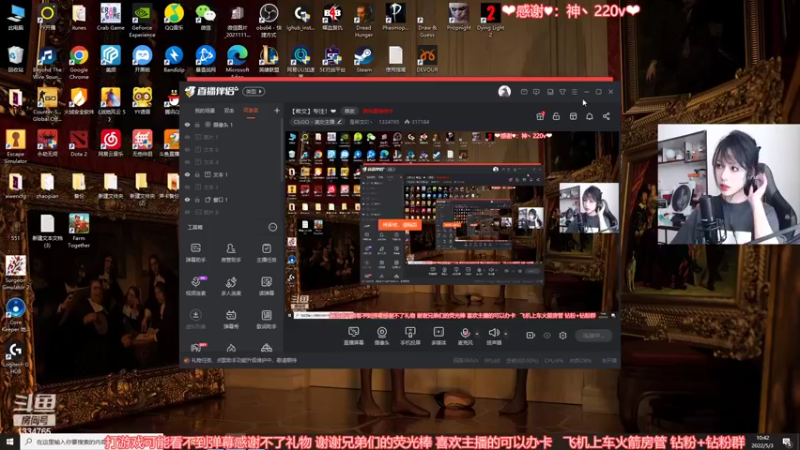Toggle preview visibility eye near settings gear
The width and height of the screenshot is (800, 450).
coord(547,335)
